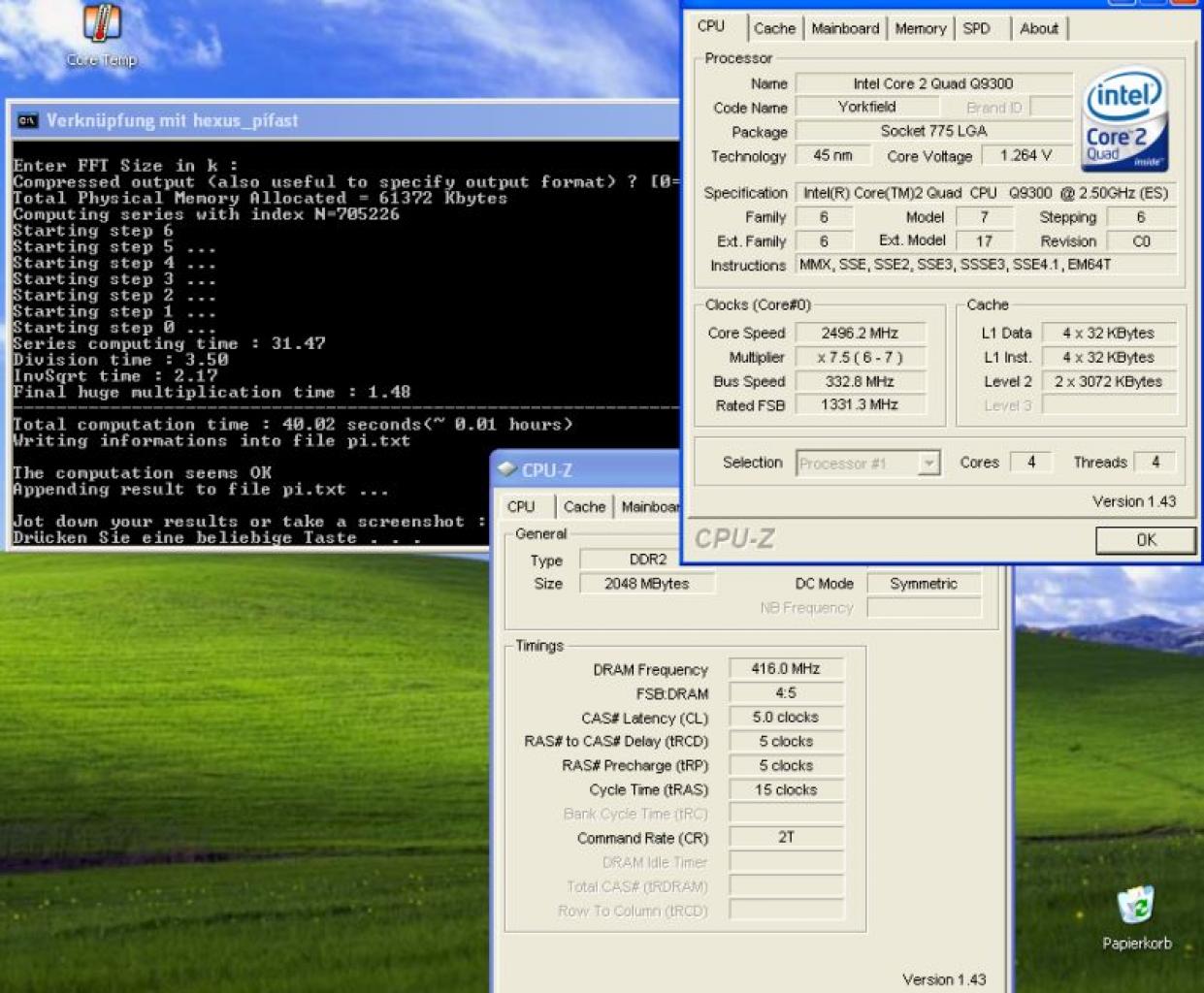
Task: Click the Package value Socket 775 LGA
Action: point(933,131)
